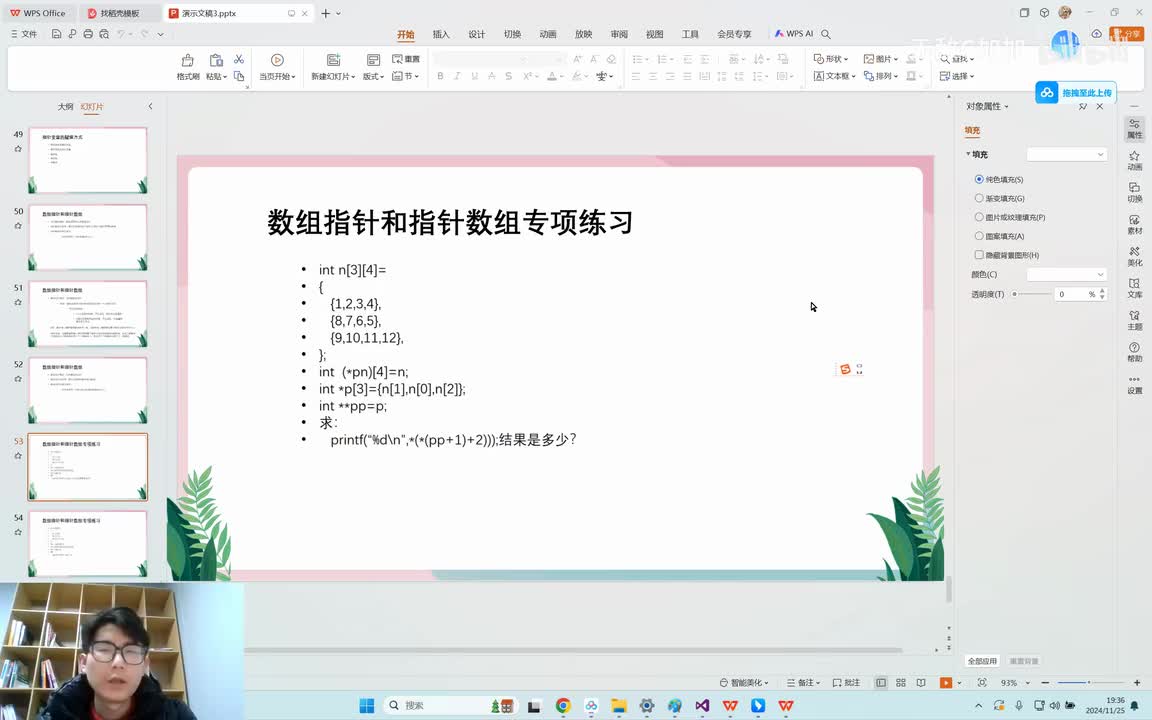
Task: Switch to the Outline (大纲) pane tab
Action: tap(65, 107)
